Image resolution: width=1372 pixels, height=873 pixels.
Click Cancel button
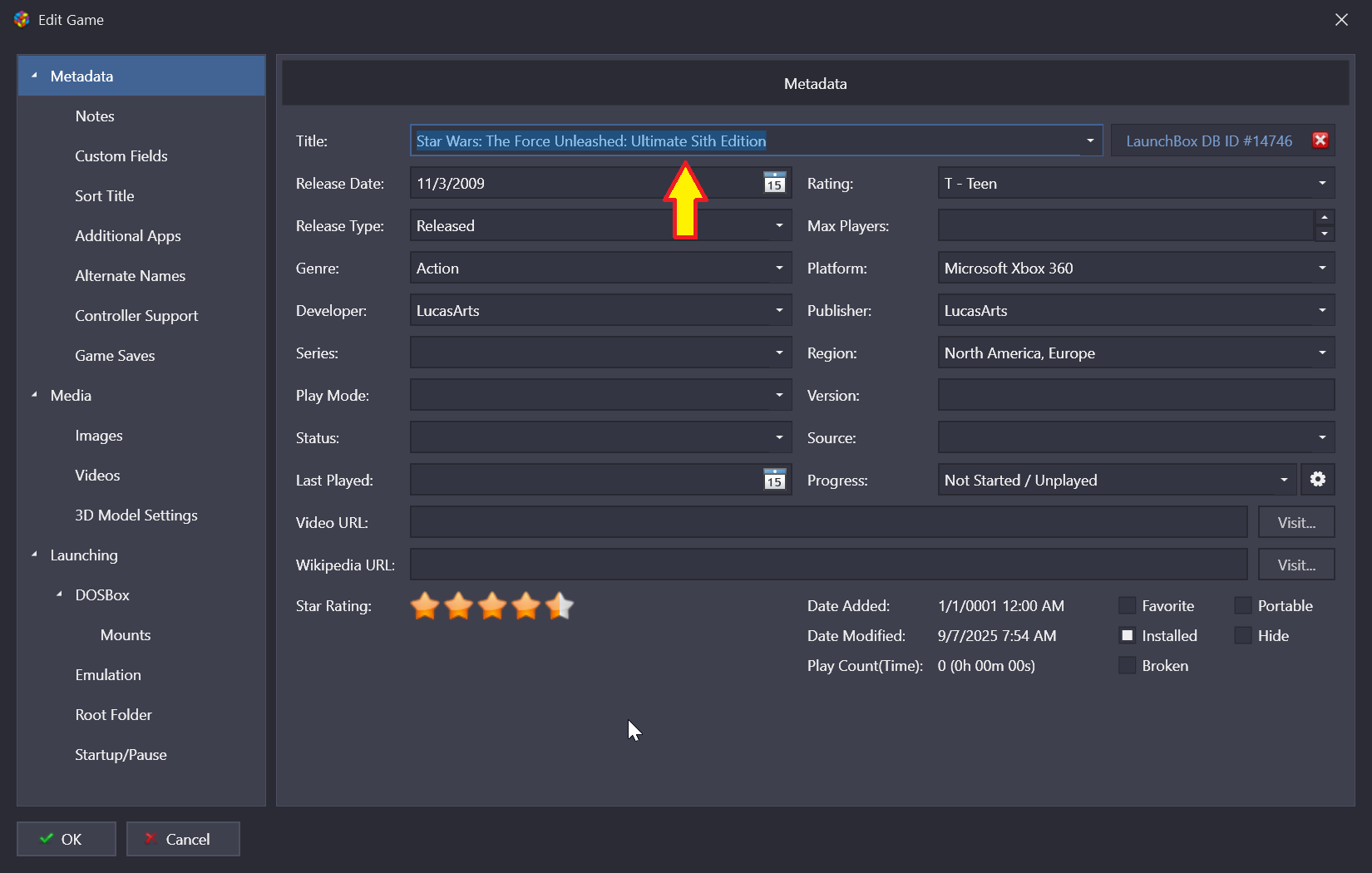point(183,839)
